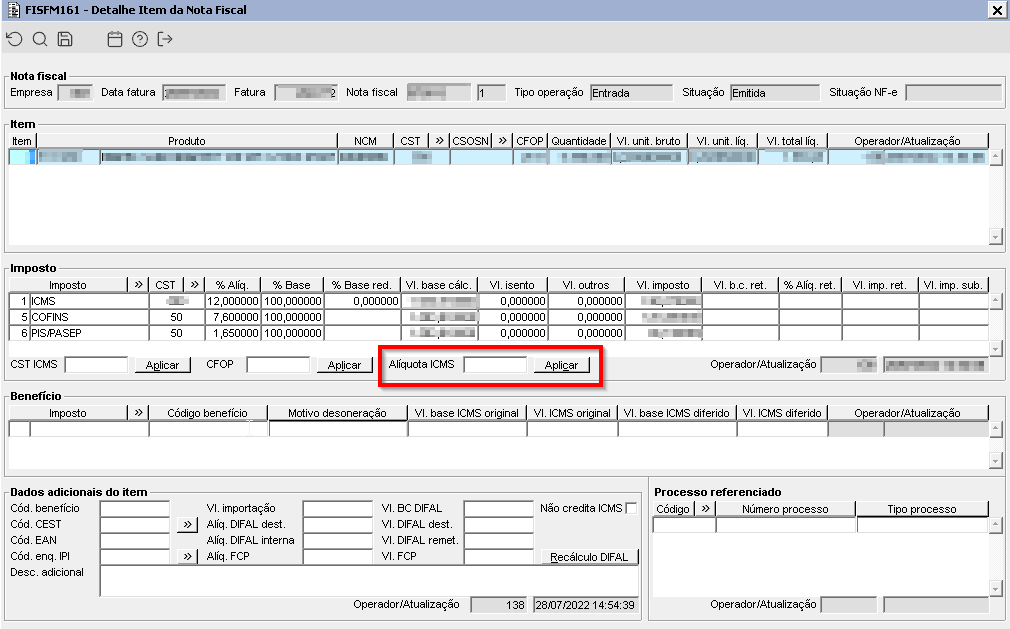This screenshot has width=1010, height=629.
Task: Click the Recálculo DIFAL button
Action: 589,557
